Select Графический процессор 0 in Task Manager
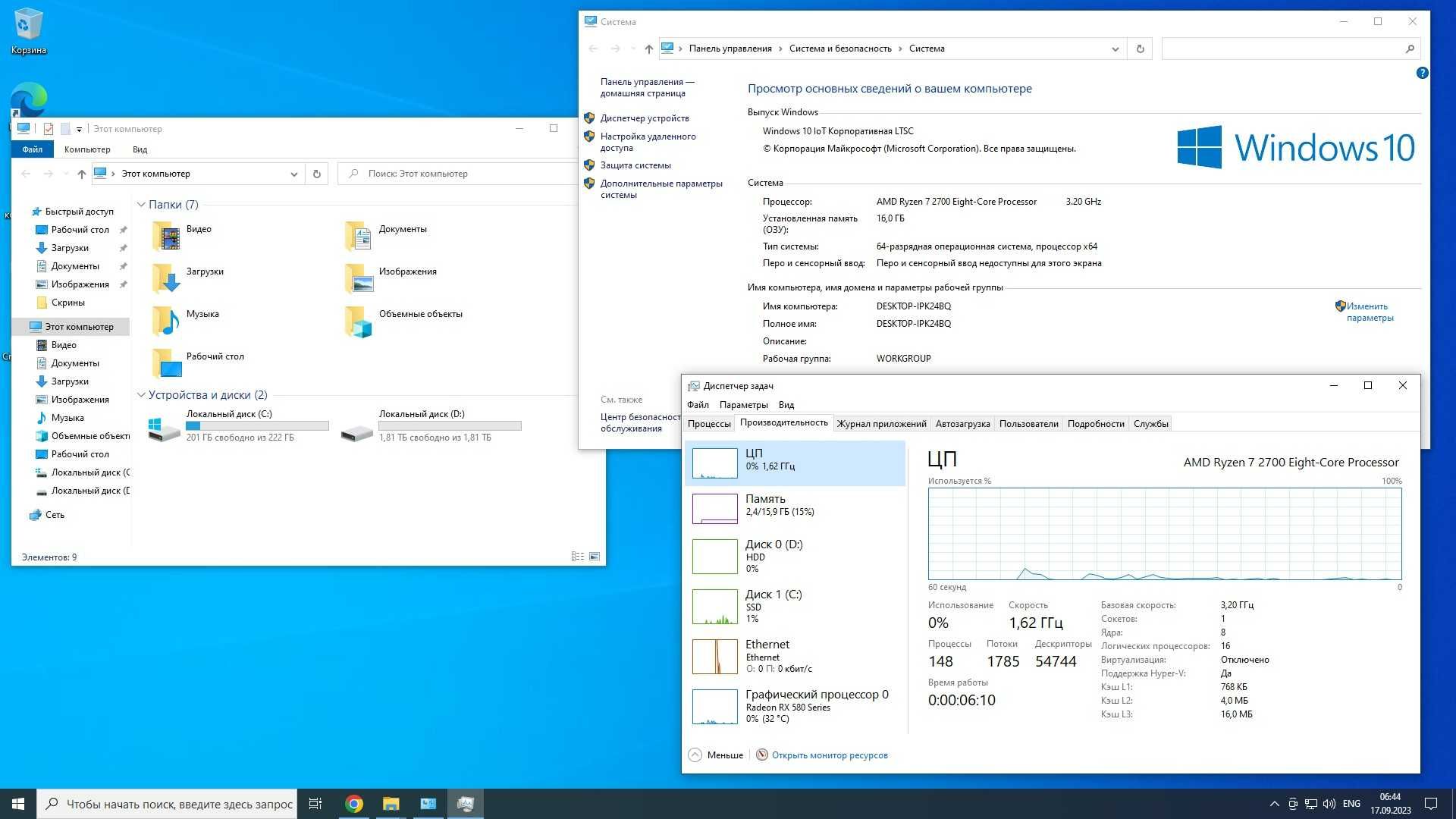 pyautogui.click(x=795, y=706)
